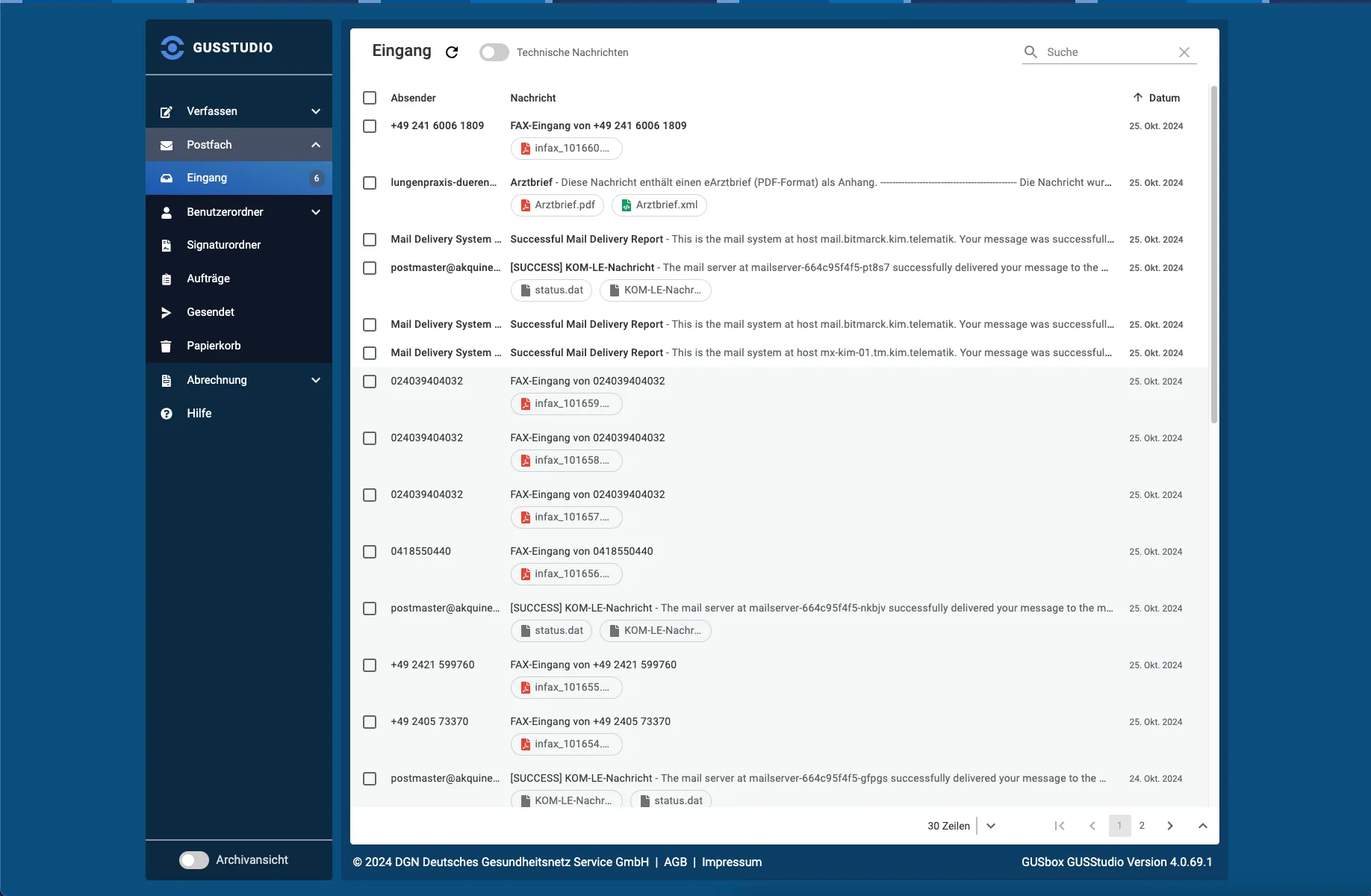
Task: Type in the Suche field
Action: [x=1105, y=52]
